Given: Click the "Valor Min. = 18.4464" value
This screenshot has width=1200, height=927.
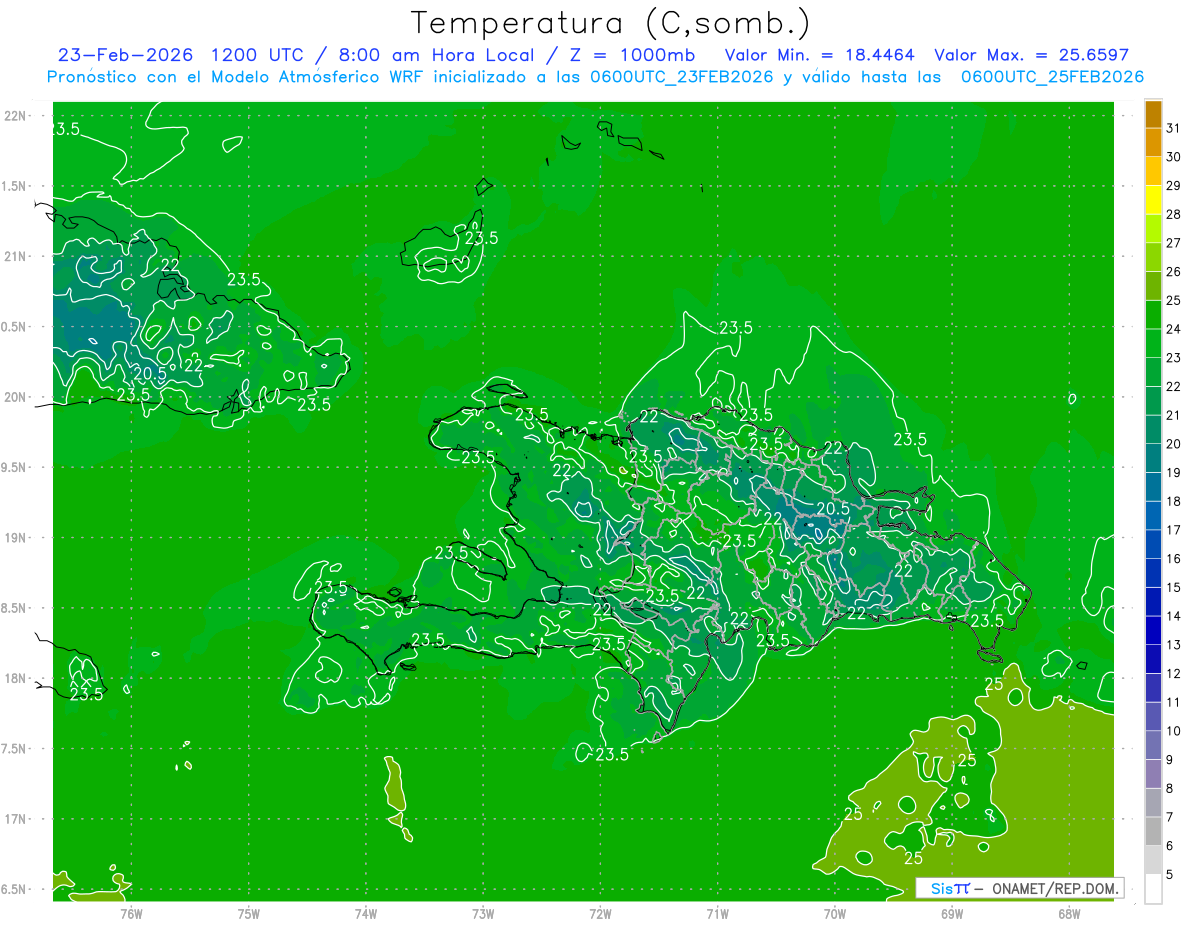Looking at the screenshot, I should [x=820, y=54].
